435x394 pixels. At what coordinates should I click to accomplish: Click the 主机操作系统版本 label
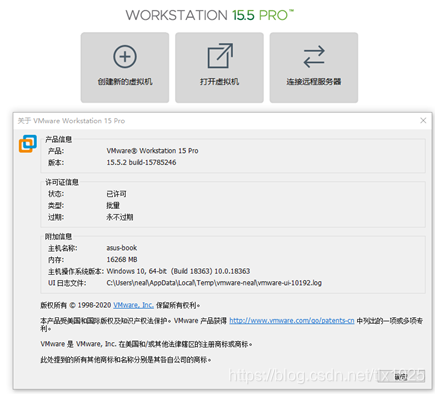pos(76,271)
